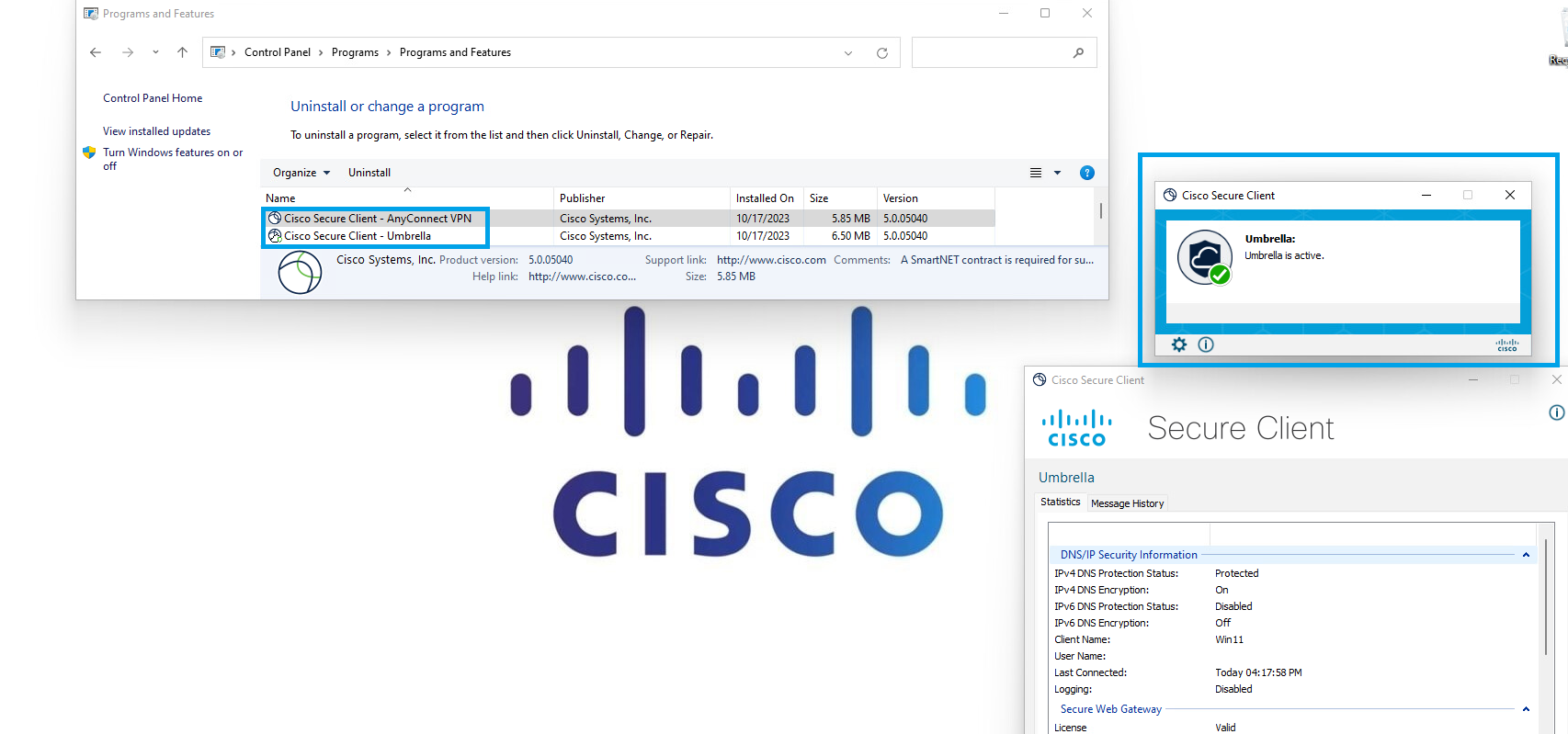Open Control Panel Home link
The width and height of the screenshot is (1568, 734).
pyautogui.click(x=153, y=98)
